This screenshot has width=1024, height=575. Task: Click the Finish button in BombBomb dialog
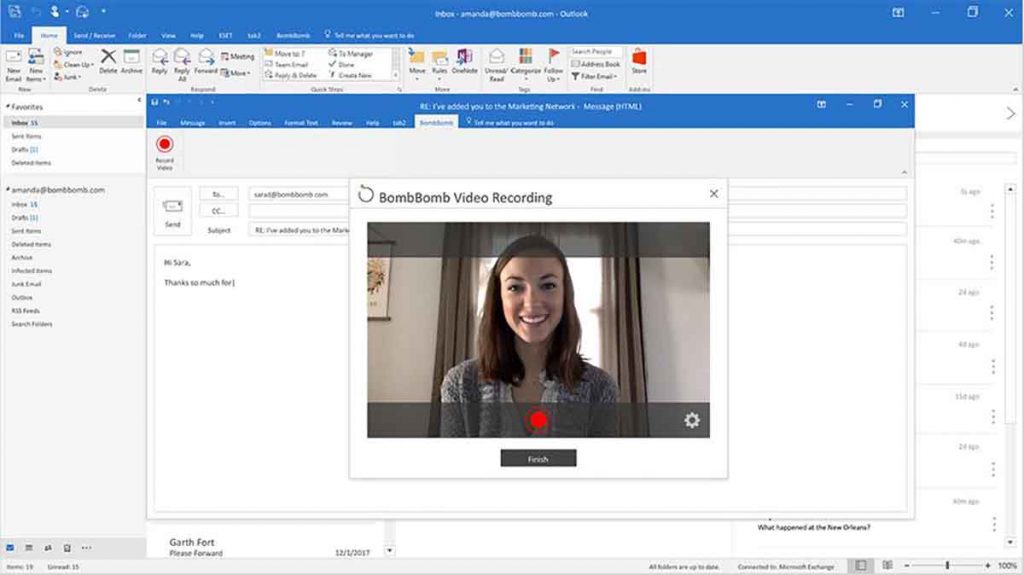pos(538,459)
